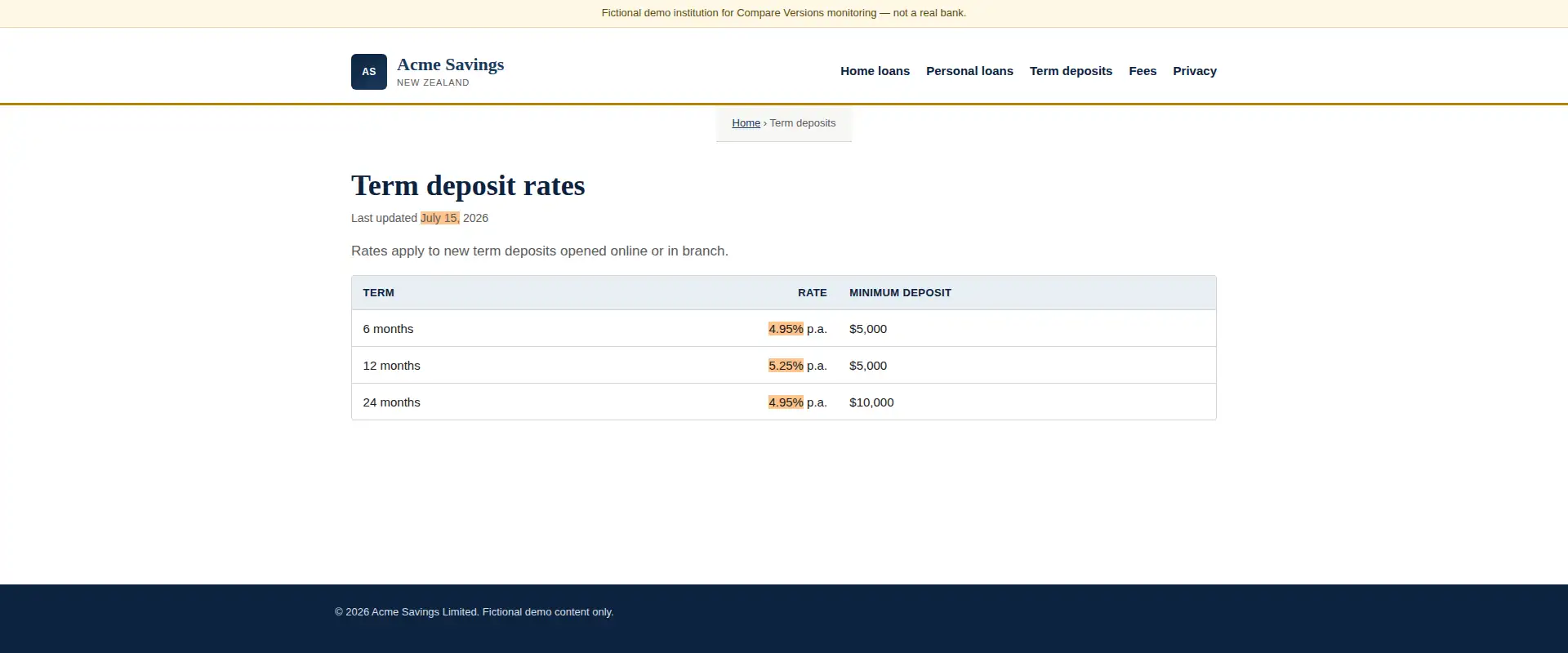Image resolution: width=1568 pixels, height=653 pixels.
Task: Click the 5.25% p.a. rate
Action: coord(798,366)
